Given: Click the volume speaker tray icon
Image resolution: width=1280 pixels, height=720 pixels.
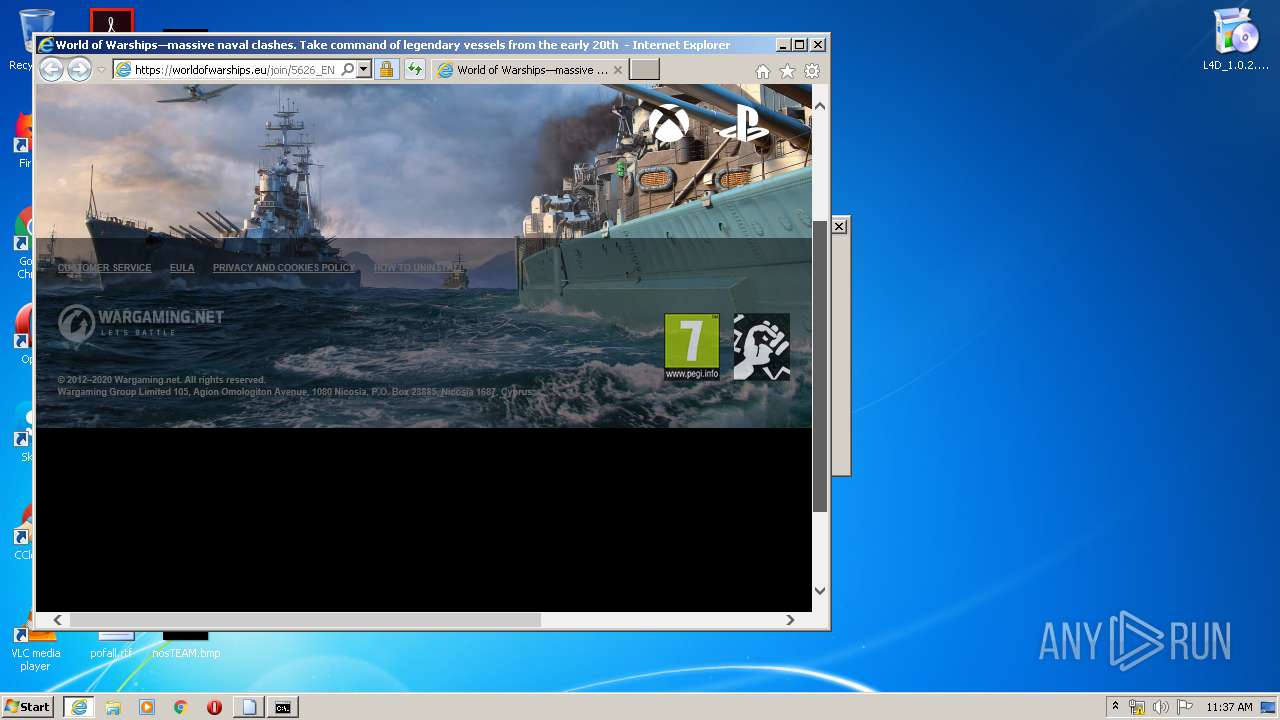Looking at the screenshot, I should click(x=1161, y=707).
